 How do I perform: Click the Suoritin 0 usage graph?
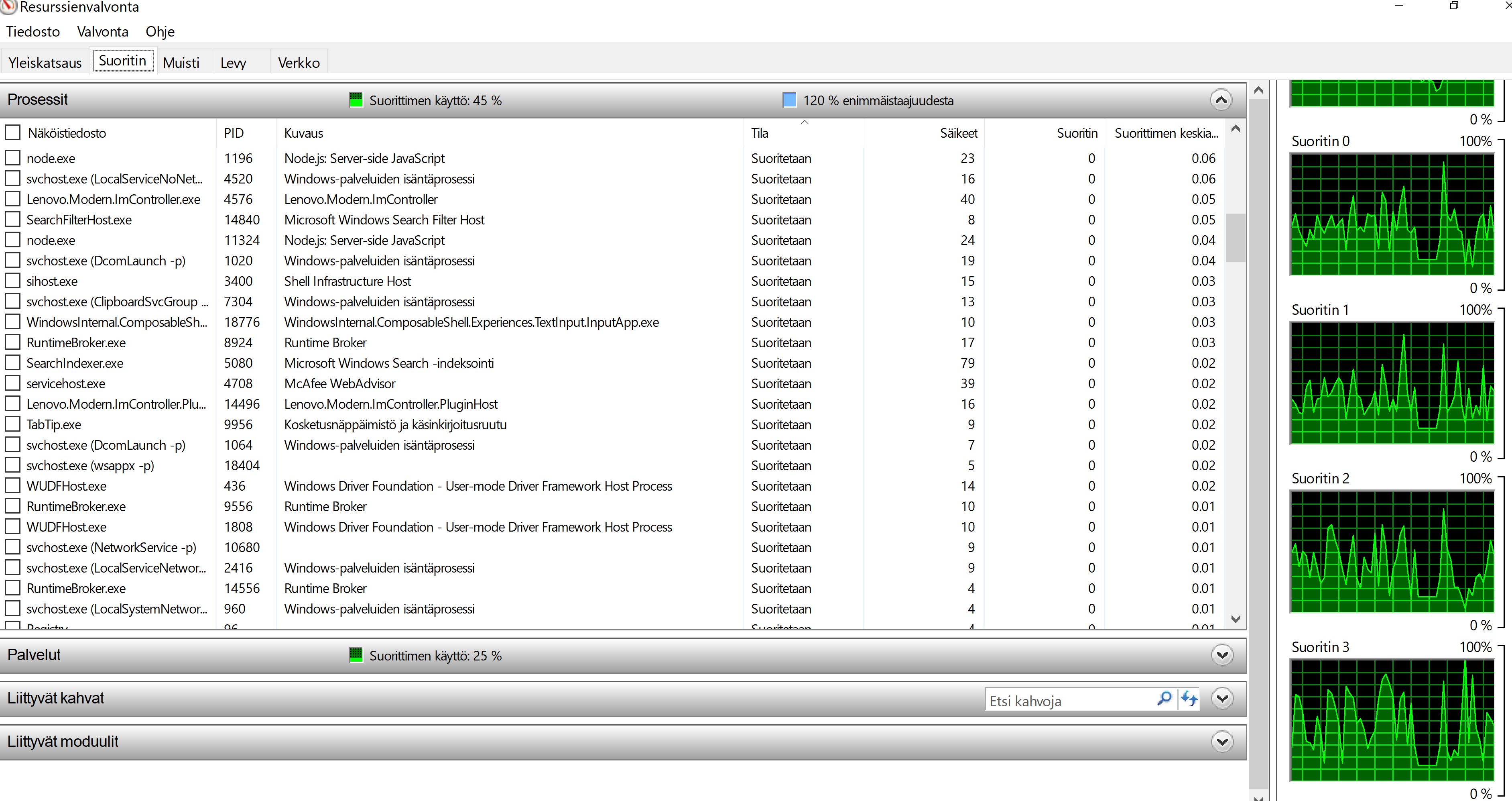pos(1391,214)
